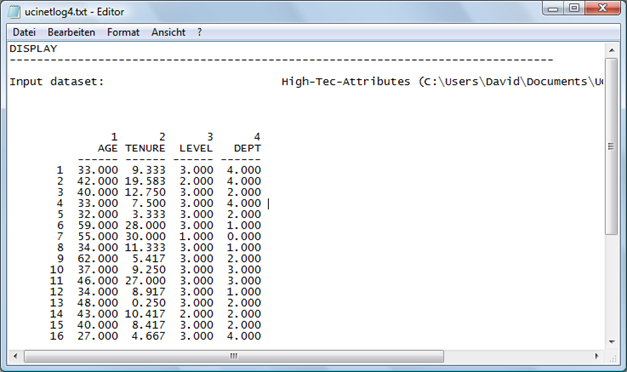Minimize the Editor window
Viewport: 627px width, 372px height.
[x=553, y=8]
